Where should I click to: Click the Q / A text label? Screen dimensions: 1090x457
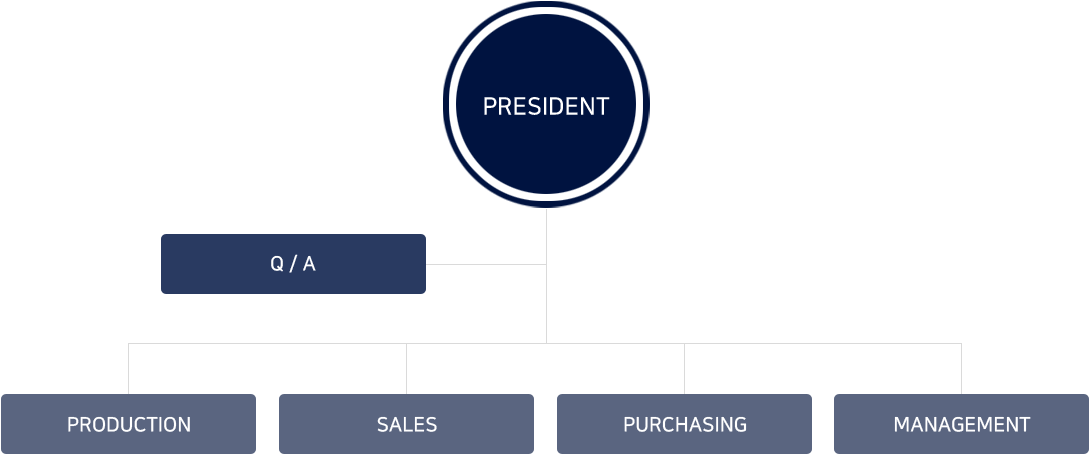pyautogui.click(x=293, y=264)
